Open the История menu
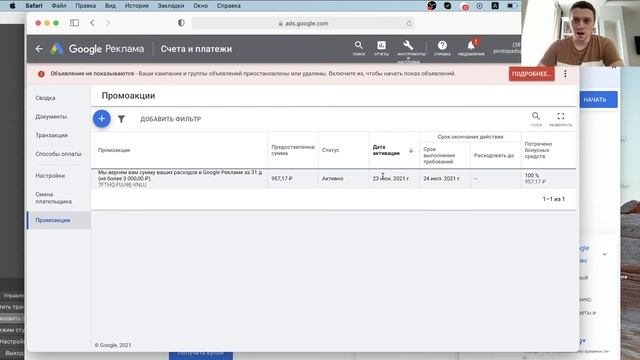 [137, 6]
